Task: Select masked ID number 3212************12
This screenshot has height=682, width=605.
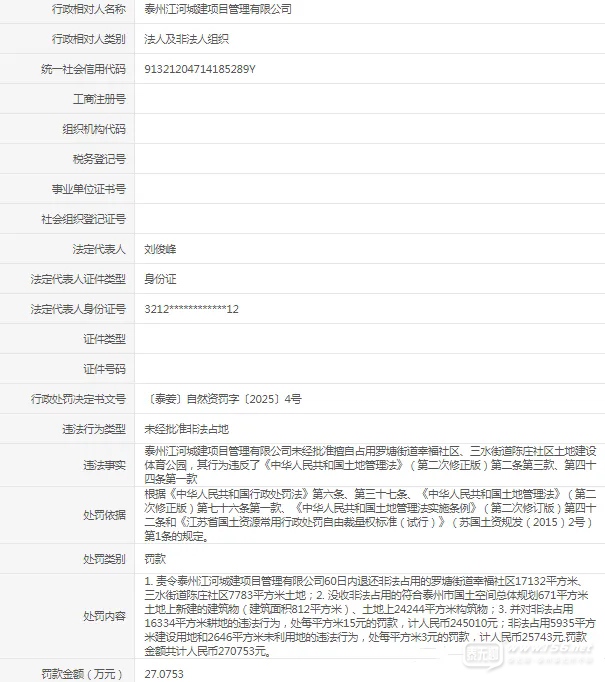Action: [x=191, y=308]
